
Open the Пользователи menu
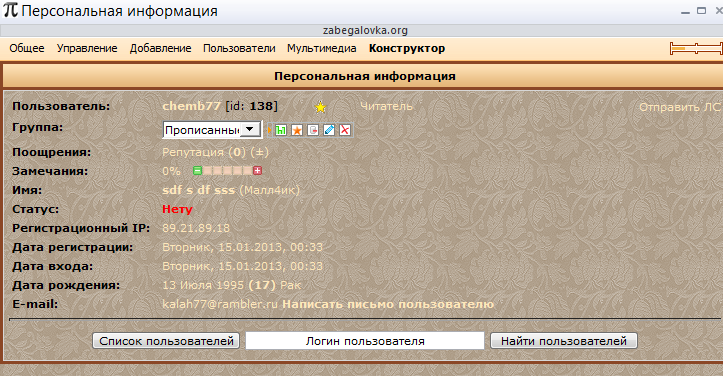point(239,48)
